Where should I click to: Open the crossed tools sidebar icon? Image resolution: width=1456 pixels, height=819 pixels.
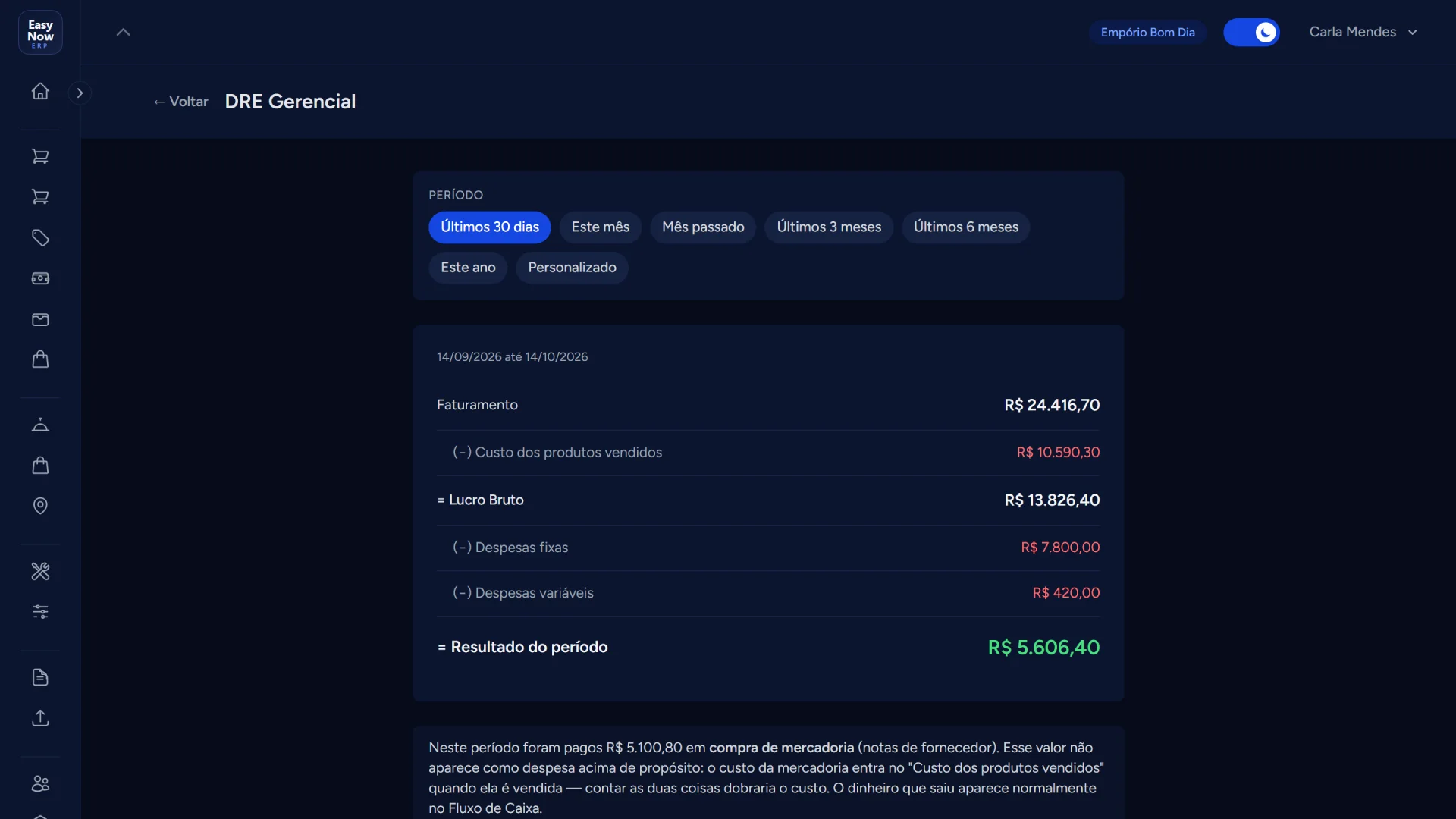(40, 571)
